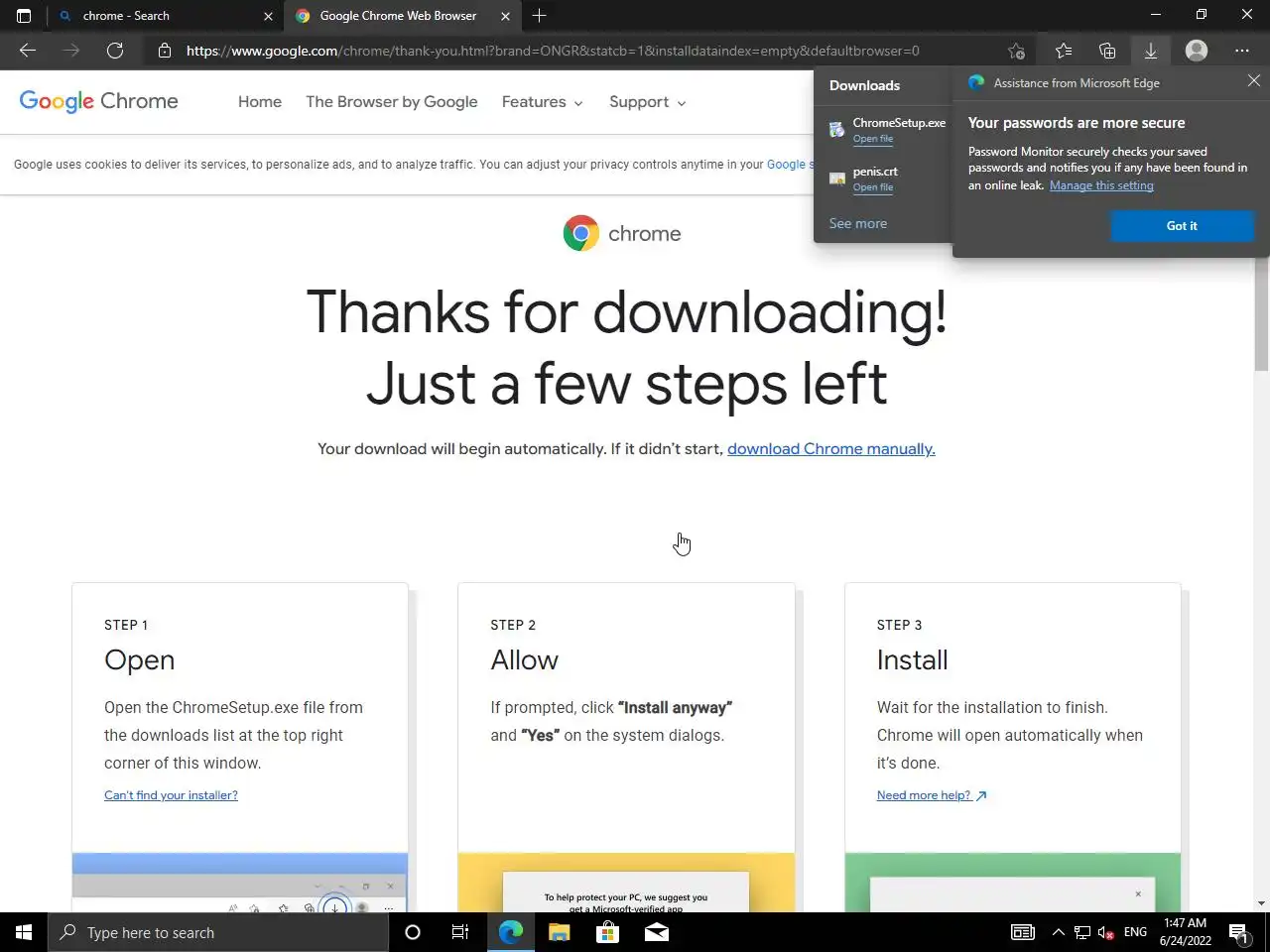Open The Browser by Google page
Screen dimensions: 1270x952
pos(392,102)
